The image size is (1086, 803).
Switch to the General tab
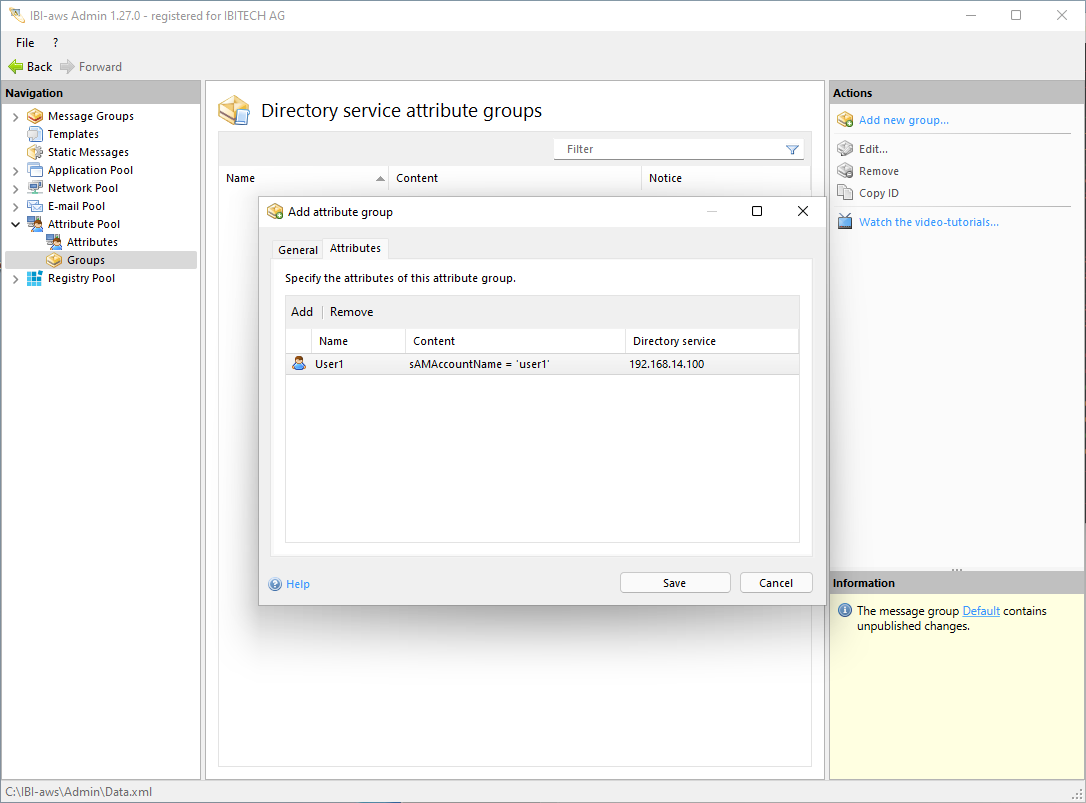tap(298, 250)
